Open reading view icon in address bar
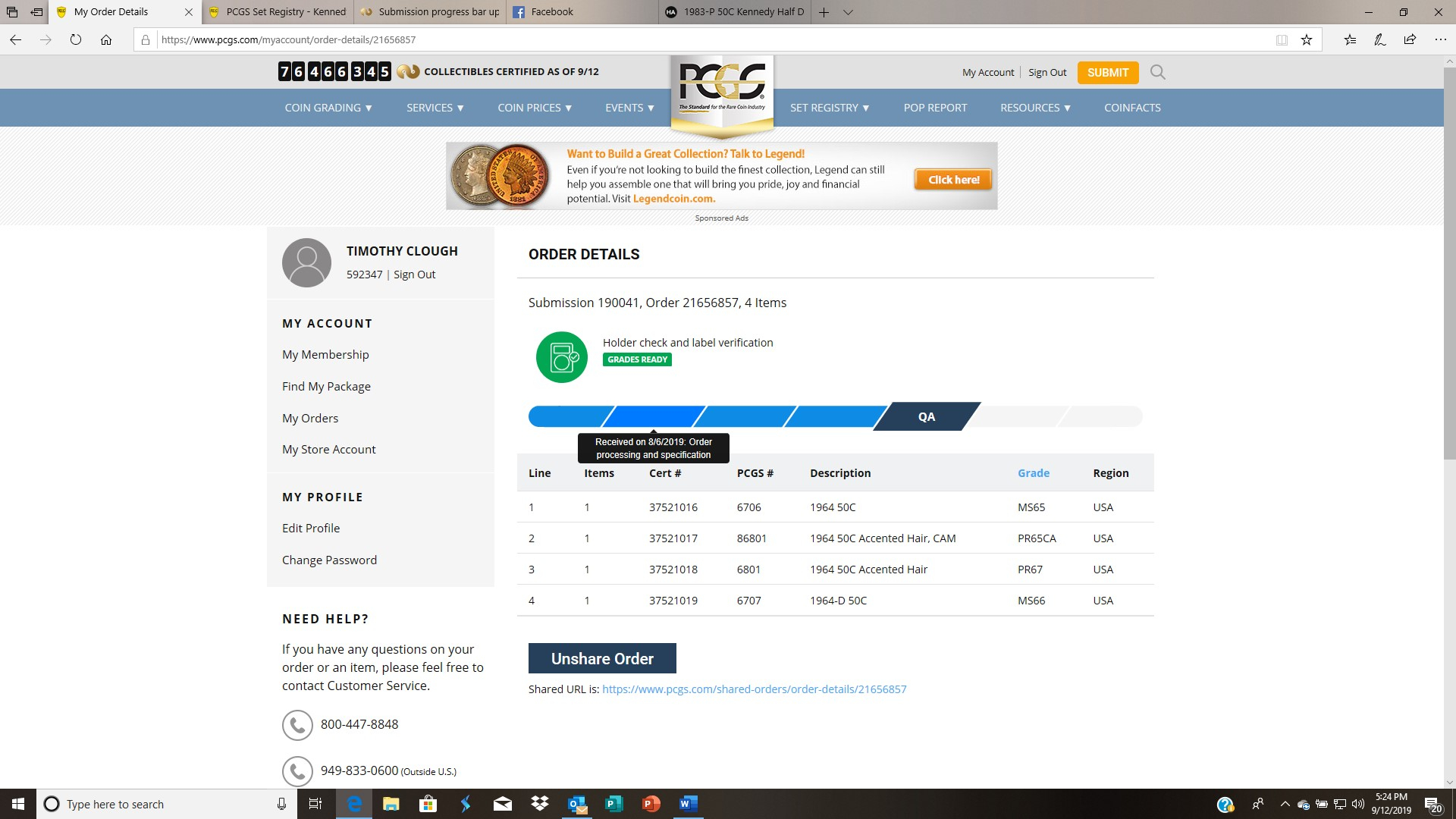 pos(1282,40)
